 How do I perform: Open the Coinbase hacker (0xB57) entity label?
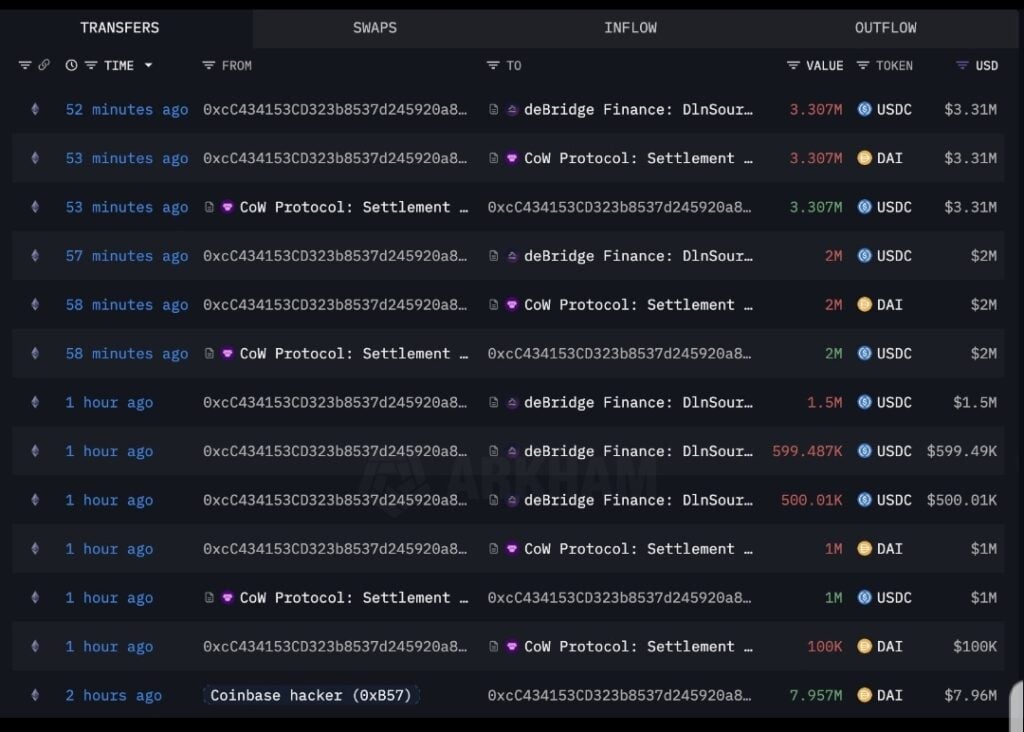(x=311, y=695)
